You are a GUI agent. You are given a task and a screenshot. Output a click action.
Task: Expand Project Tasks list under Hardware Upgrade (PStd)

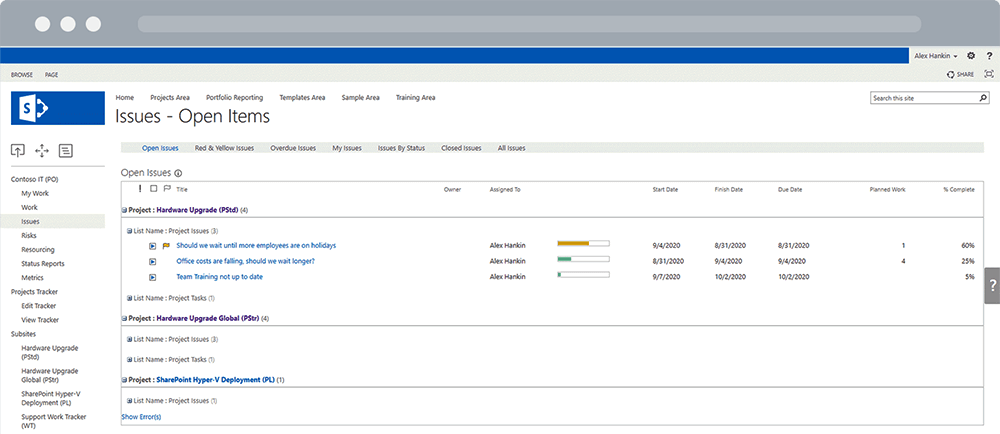[129, 297]
